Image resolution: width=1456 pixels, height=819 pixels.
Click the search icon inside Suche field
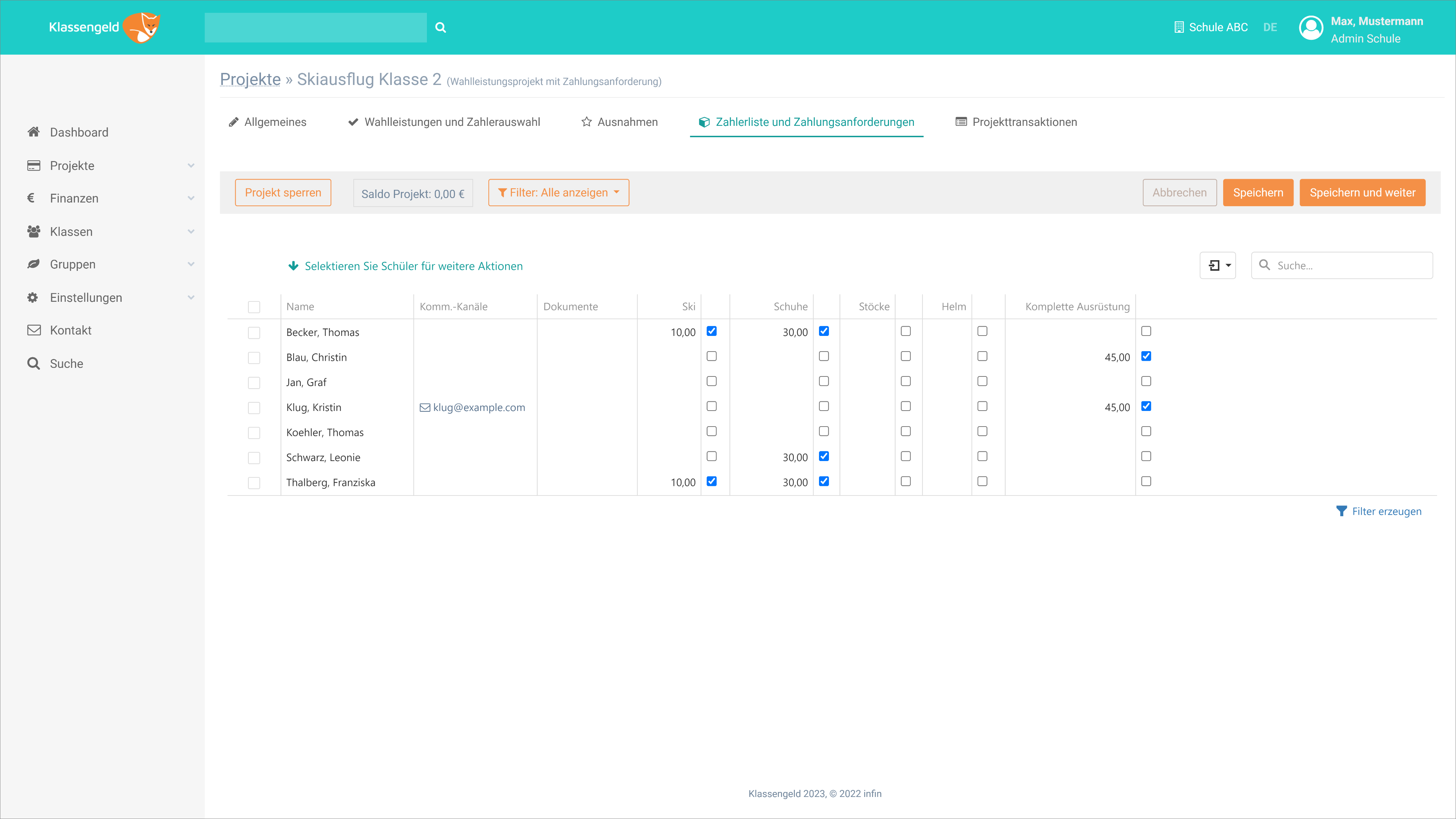point(1264,265)
